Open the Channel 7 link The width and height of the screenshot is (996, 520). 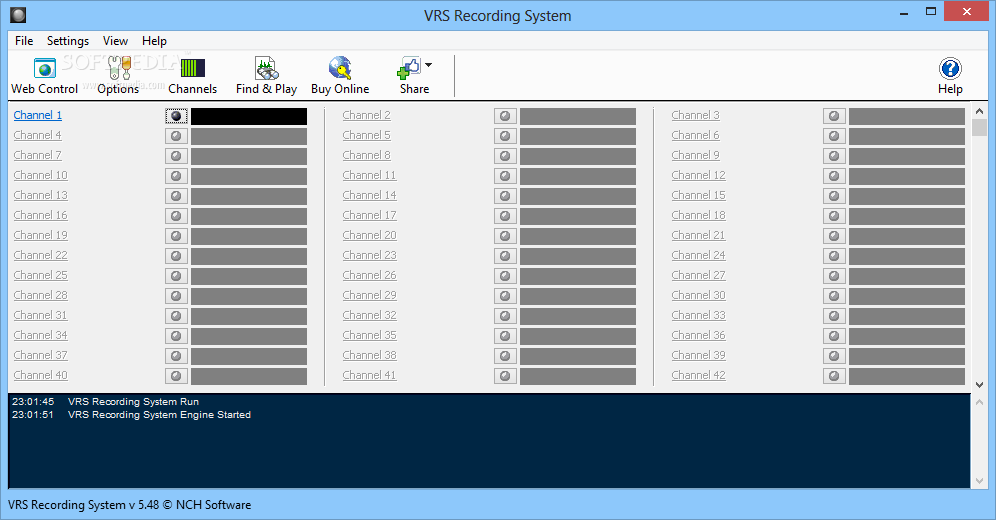tap(37, 155)
